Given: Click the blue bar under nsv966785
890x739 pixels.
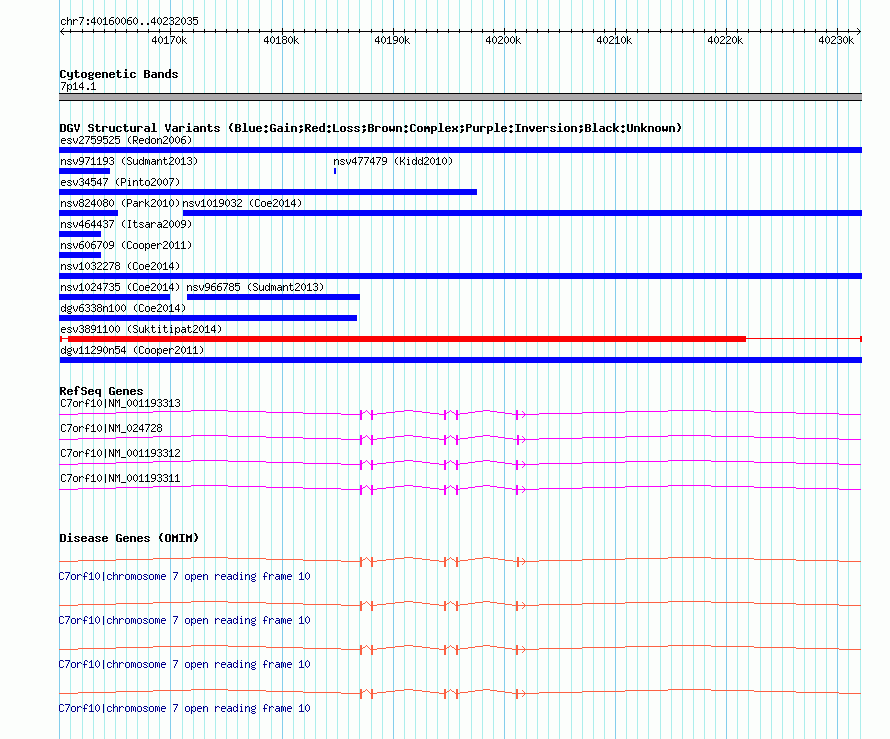Looking at the screenshot, I should point(273,297).
